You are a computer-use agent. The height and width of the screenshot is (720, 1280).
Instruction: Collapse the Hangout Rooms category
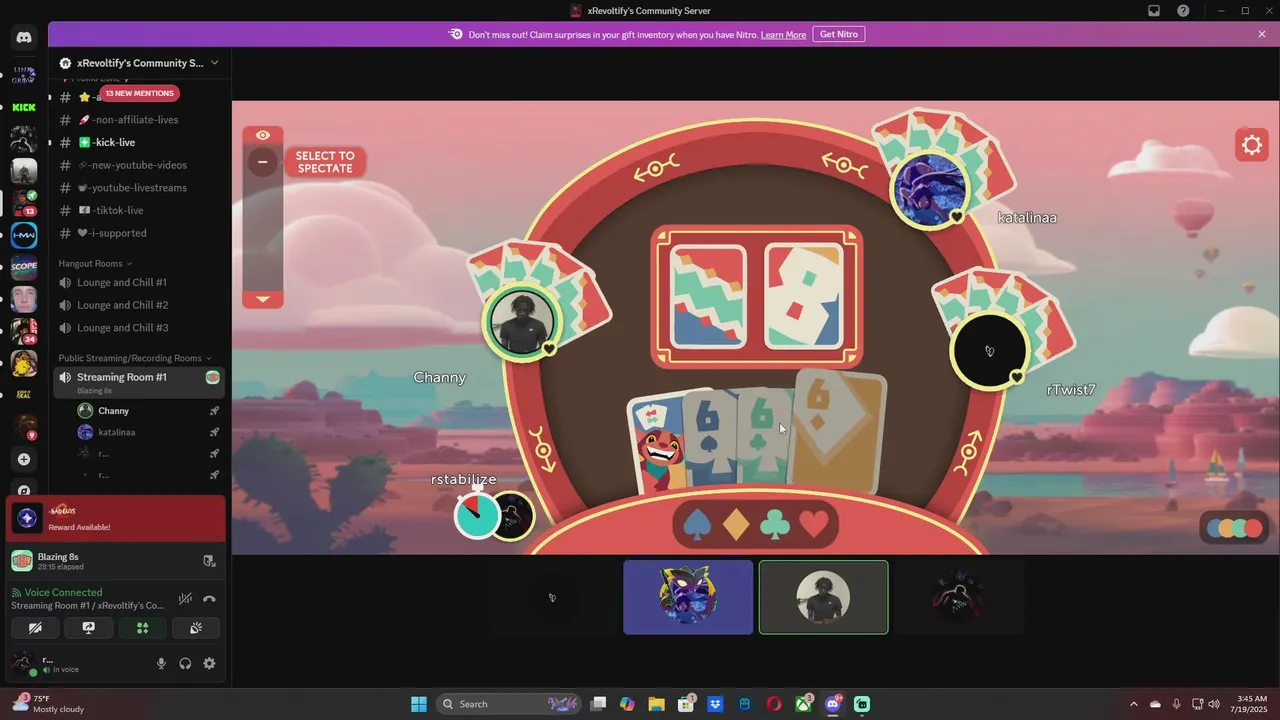[95, 263]
